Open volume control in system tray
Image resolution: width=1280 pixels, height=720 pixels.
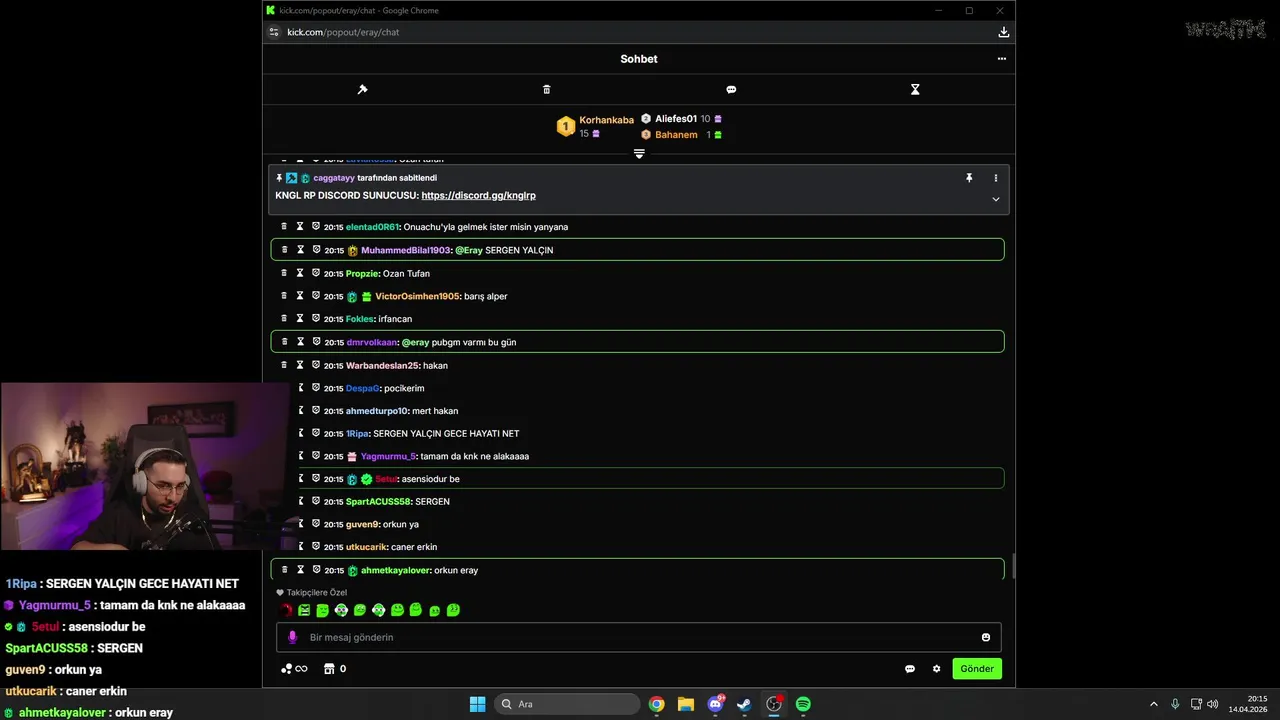pos(1213,704)
